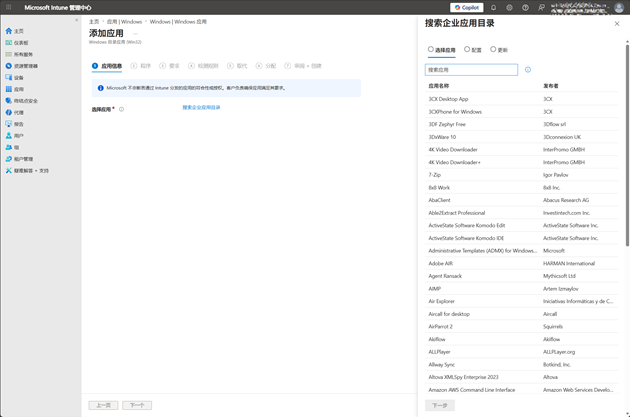Select the third step tab in the catalog panel
This screenshot has height=417, width=630.
pyautogui.click(x=499, y=50)
